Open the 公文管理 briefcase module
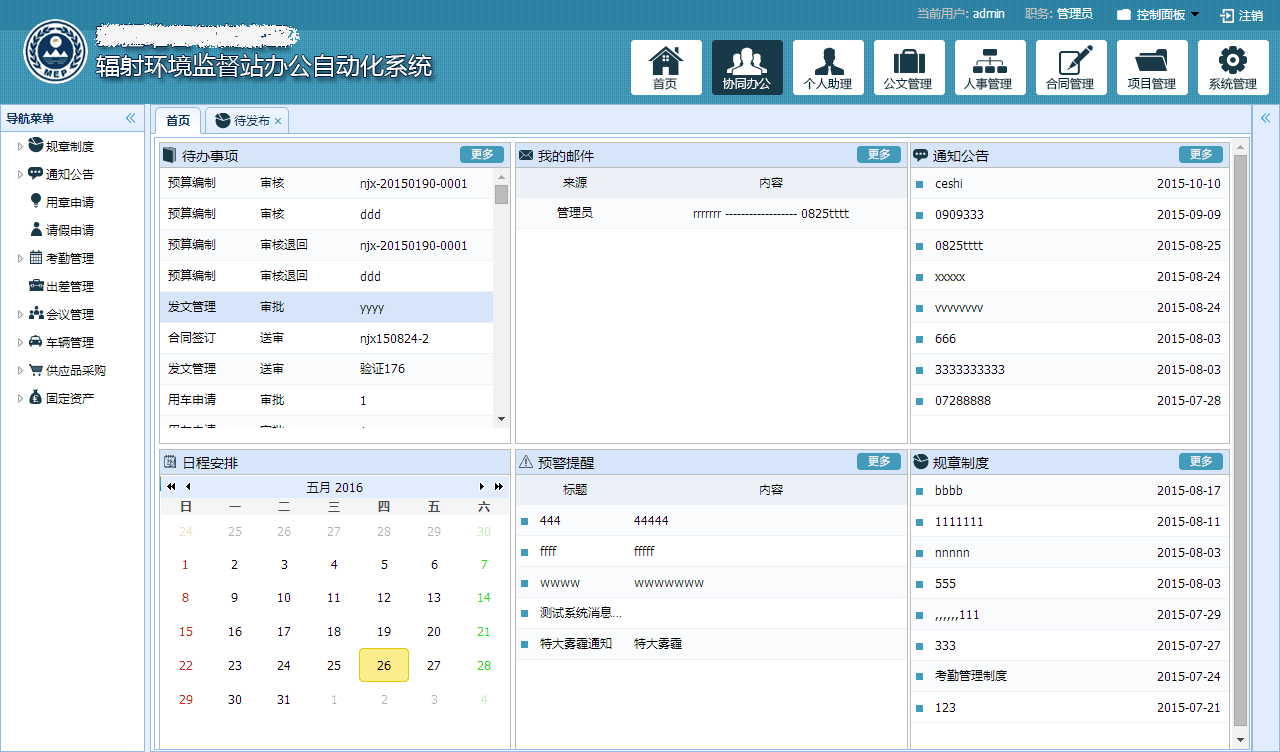Screen dimensions: 1280x752 click(x=909, y=68)
